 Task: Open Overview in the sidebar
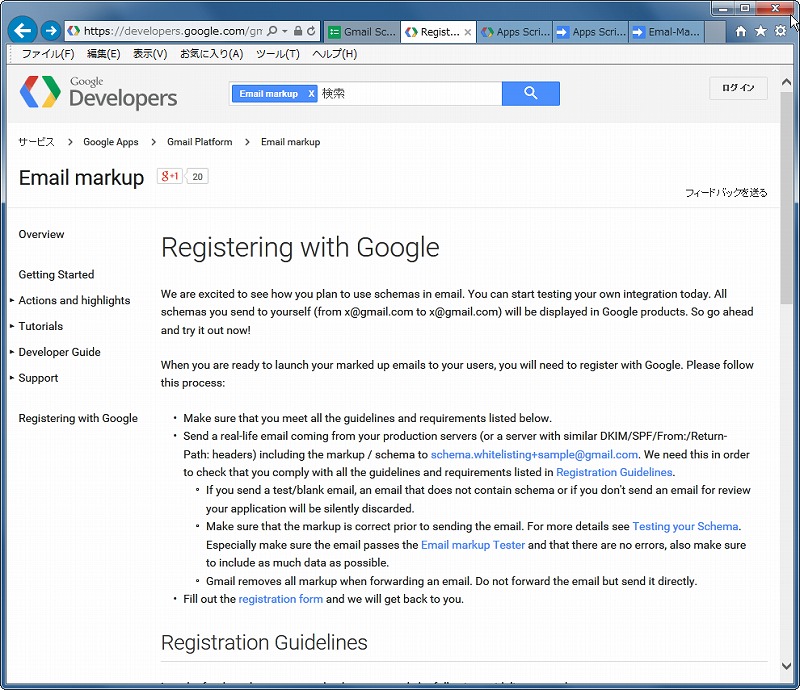(41, 234)
